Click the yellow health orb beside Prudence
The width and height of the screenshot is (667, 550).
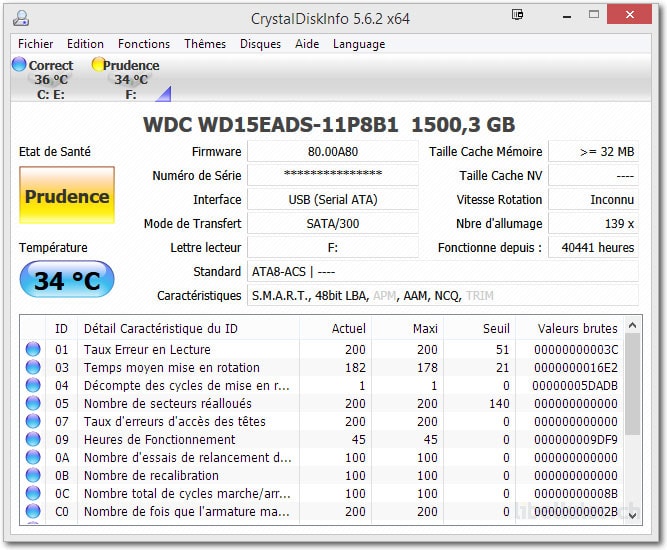pos(98,65)
